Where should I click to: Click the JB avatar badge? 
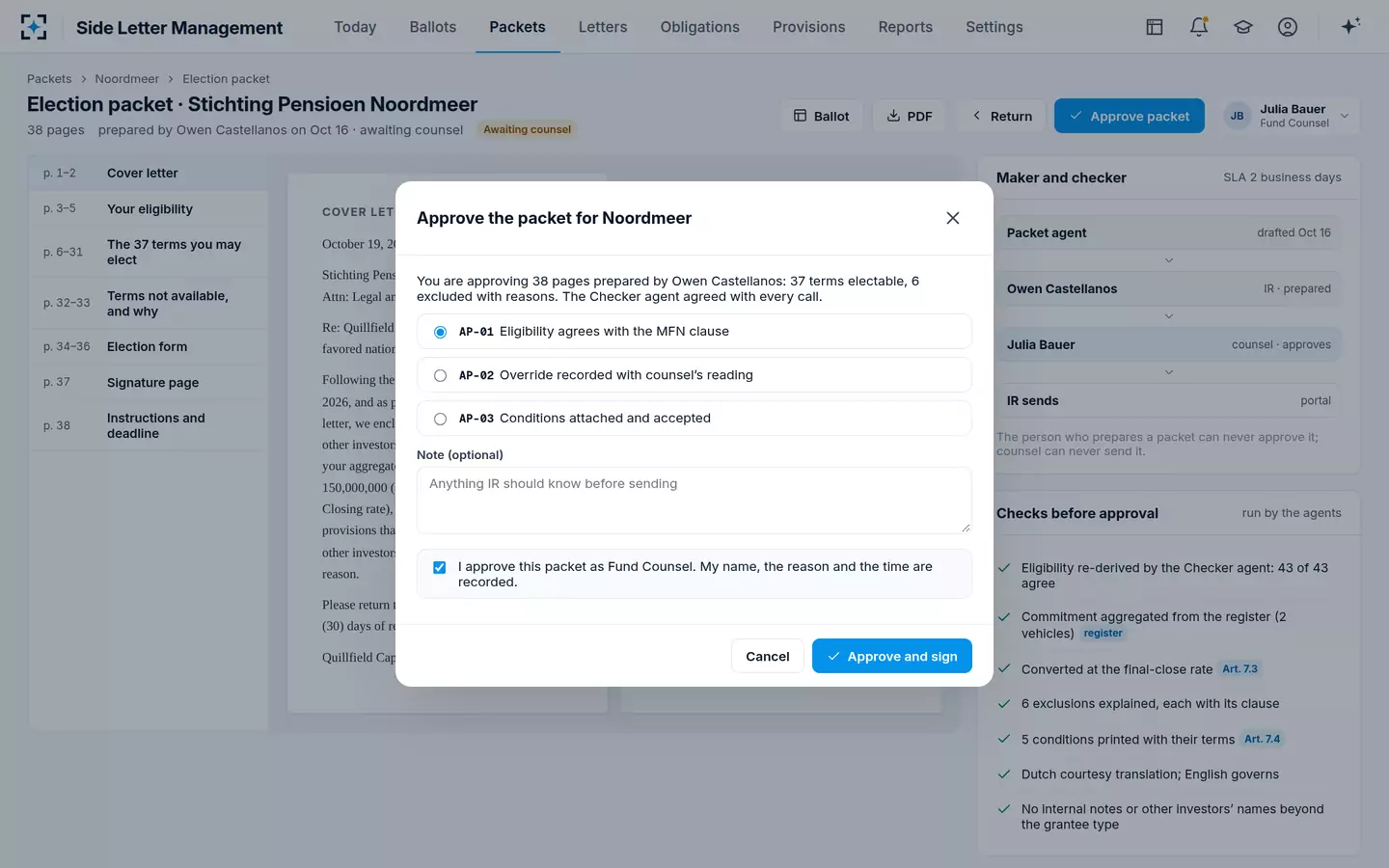pos(1237,116)
